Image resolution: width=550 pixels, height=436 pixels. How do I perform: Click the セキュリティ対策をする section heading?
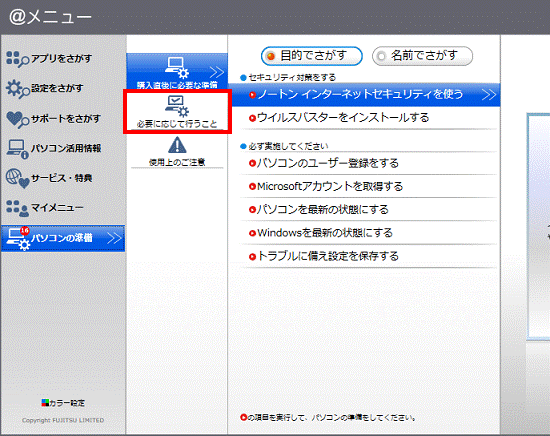click(x=292, y=78)
